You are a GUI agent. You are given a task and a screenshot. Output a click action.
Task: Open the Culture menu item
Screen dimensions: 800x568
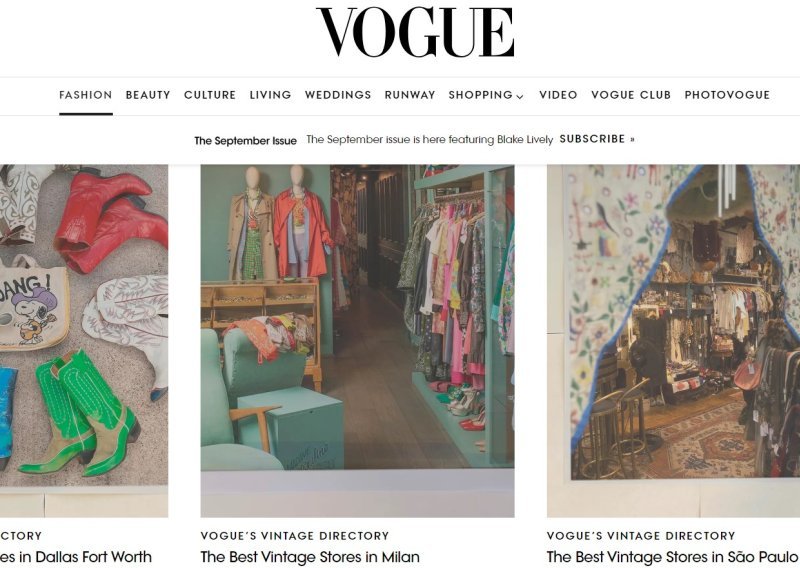(x=210, y=95)
